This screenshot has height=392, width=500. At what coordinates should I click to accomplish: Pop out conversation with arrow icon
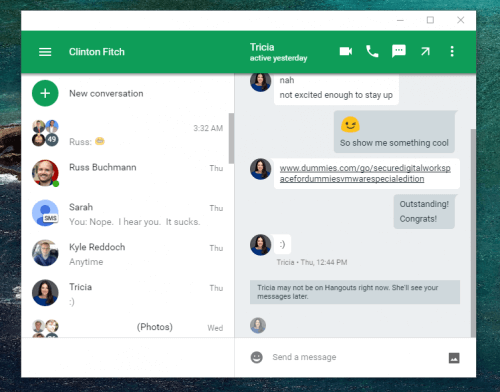click(x=425, y=51)
